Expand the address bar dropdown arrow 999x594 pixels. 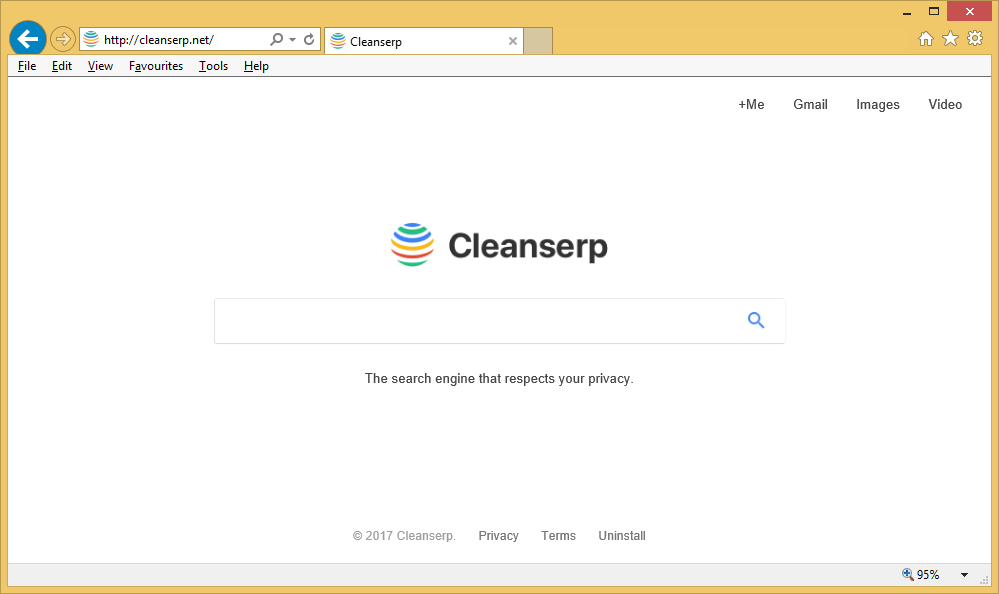(x=293, y=40)
